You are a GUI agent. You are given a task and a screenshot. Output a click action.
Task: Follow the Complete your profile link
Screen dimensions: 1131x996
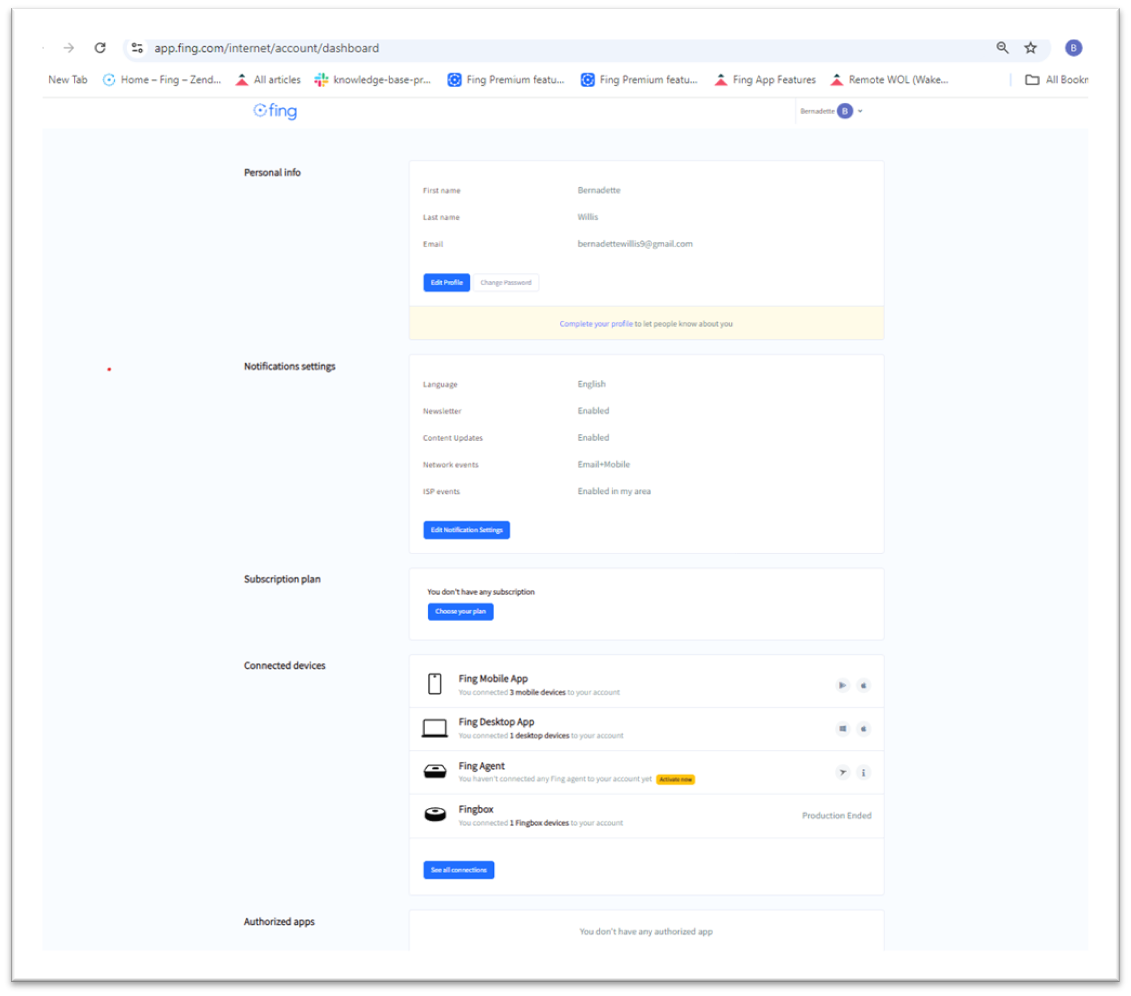[x=596, y=324]
